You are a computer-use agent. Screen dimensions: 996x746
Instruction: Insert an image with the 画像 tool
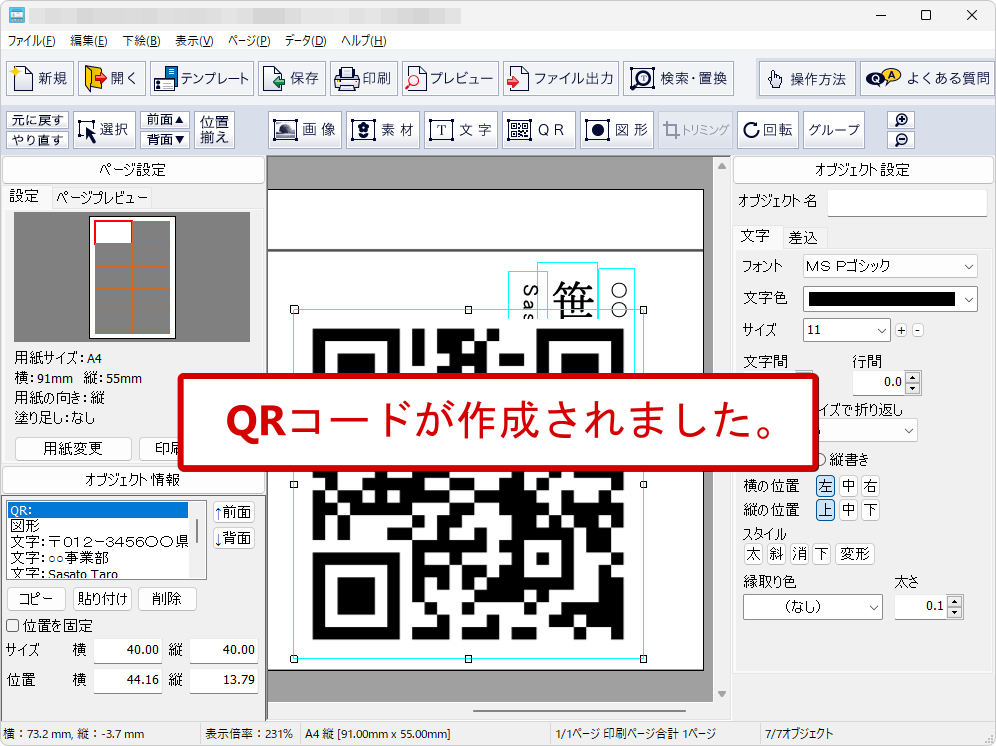pyautogui.click(x=305, y=130)
